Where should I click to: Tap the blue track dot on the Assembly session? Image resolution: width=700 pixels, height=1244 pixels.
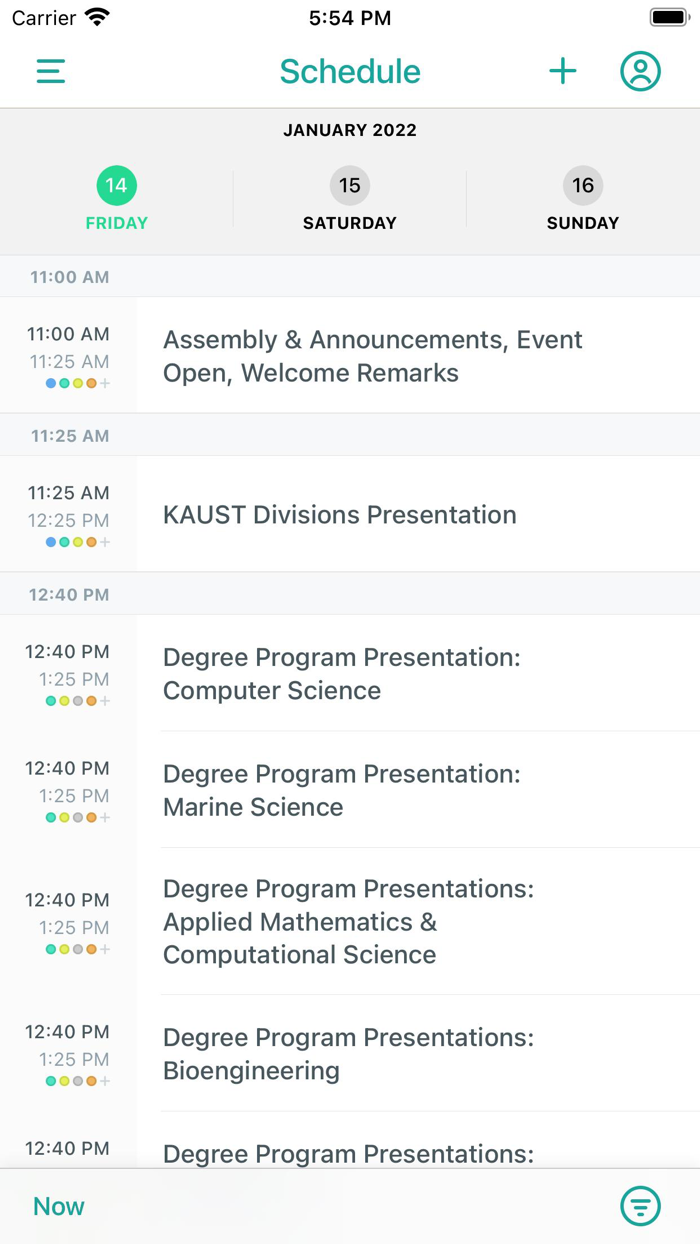coord(50,383)
